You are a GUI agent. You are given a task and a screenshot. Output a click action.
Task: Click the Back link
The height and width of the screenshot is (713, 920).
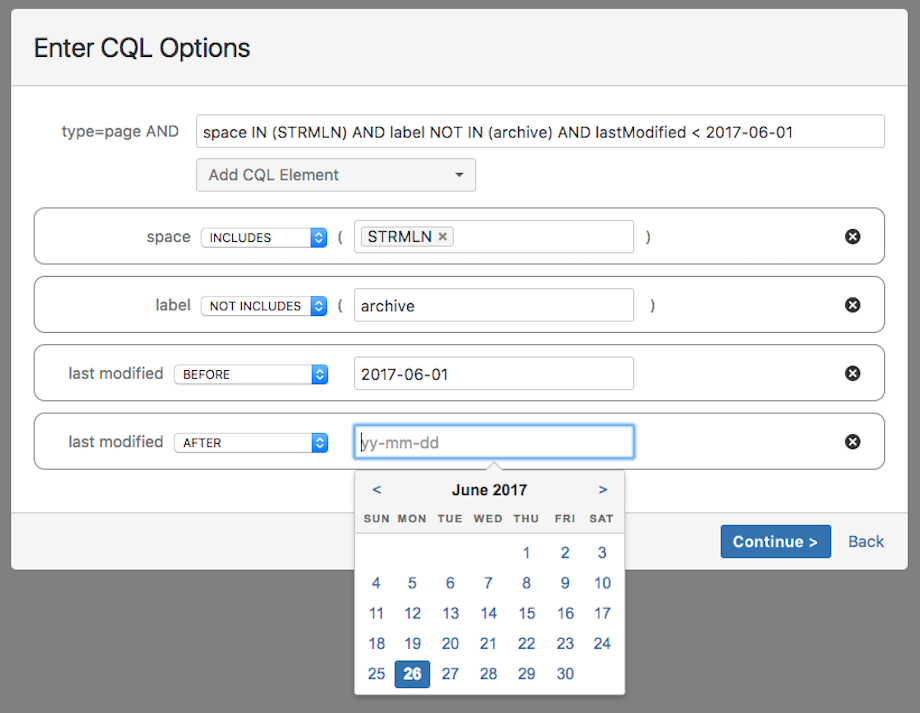click(866, 541)
